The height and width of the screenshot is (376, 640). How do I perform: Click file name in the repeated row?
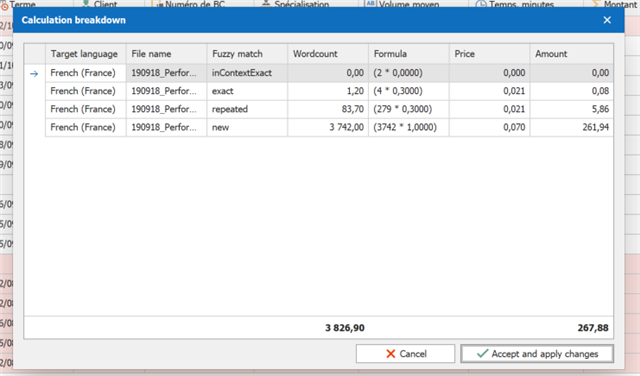(167, 109)
